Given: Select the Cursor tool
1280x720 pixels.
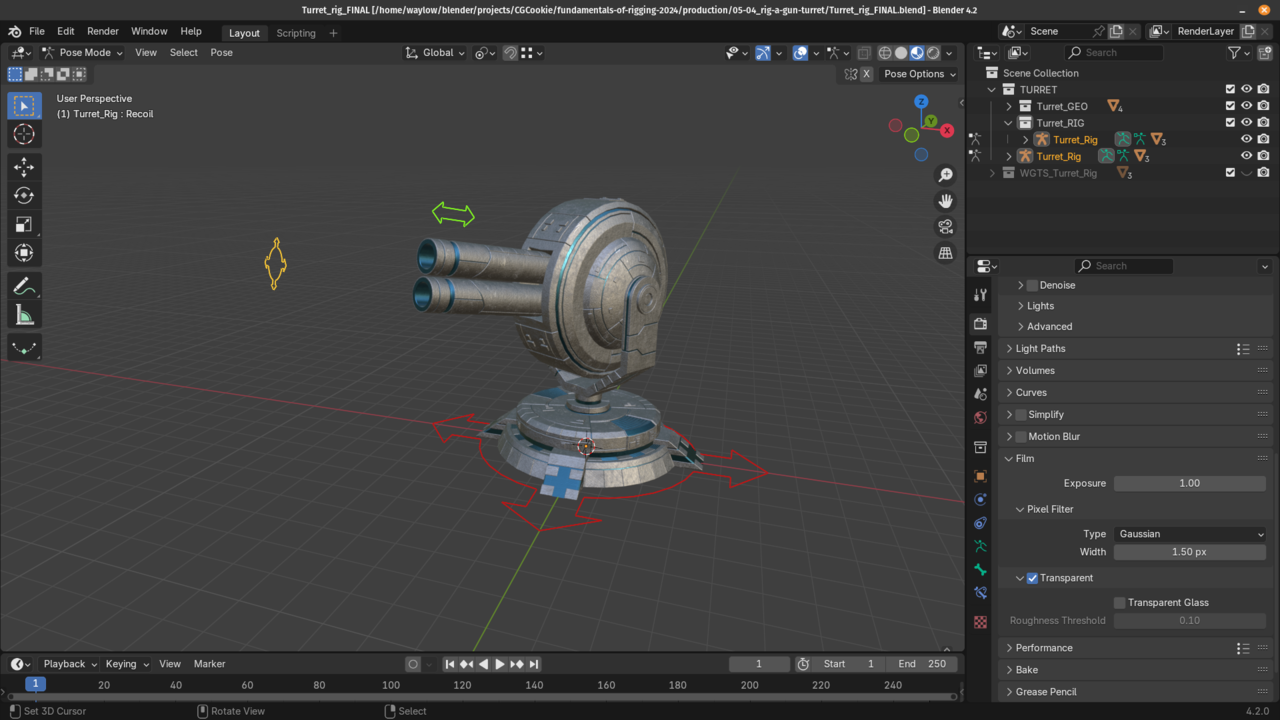Looking at the screenshot, I should [x=24, y=134].
